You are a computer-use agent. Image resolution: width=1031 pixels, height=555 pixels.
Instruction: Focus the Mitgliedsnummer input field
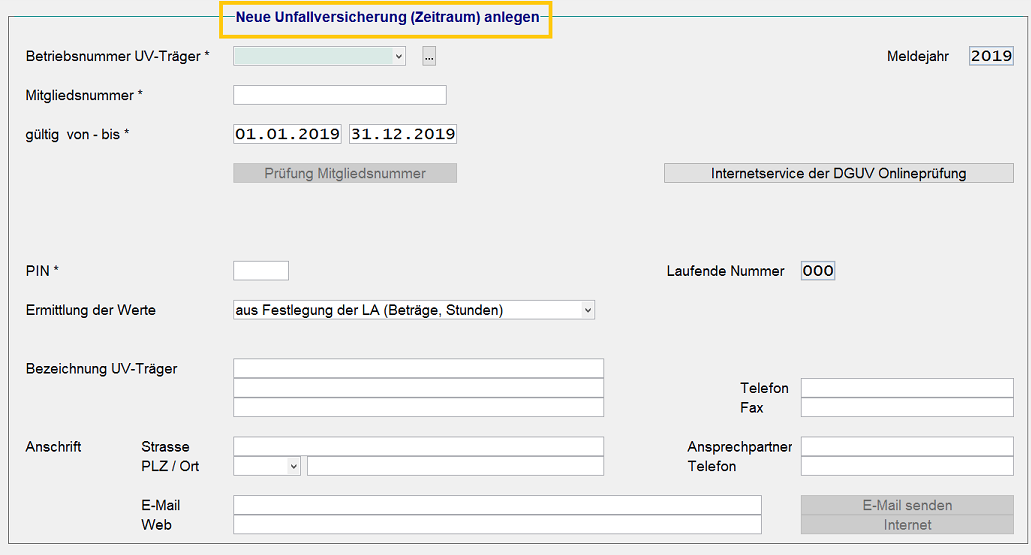pos(339,95)
